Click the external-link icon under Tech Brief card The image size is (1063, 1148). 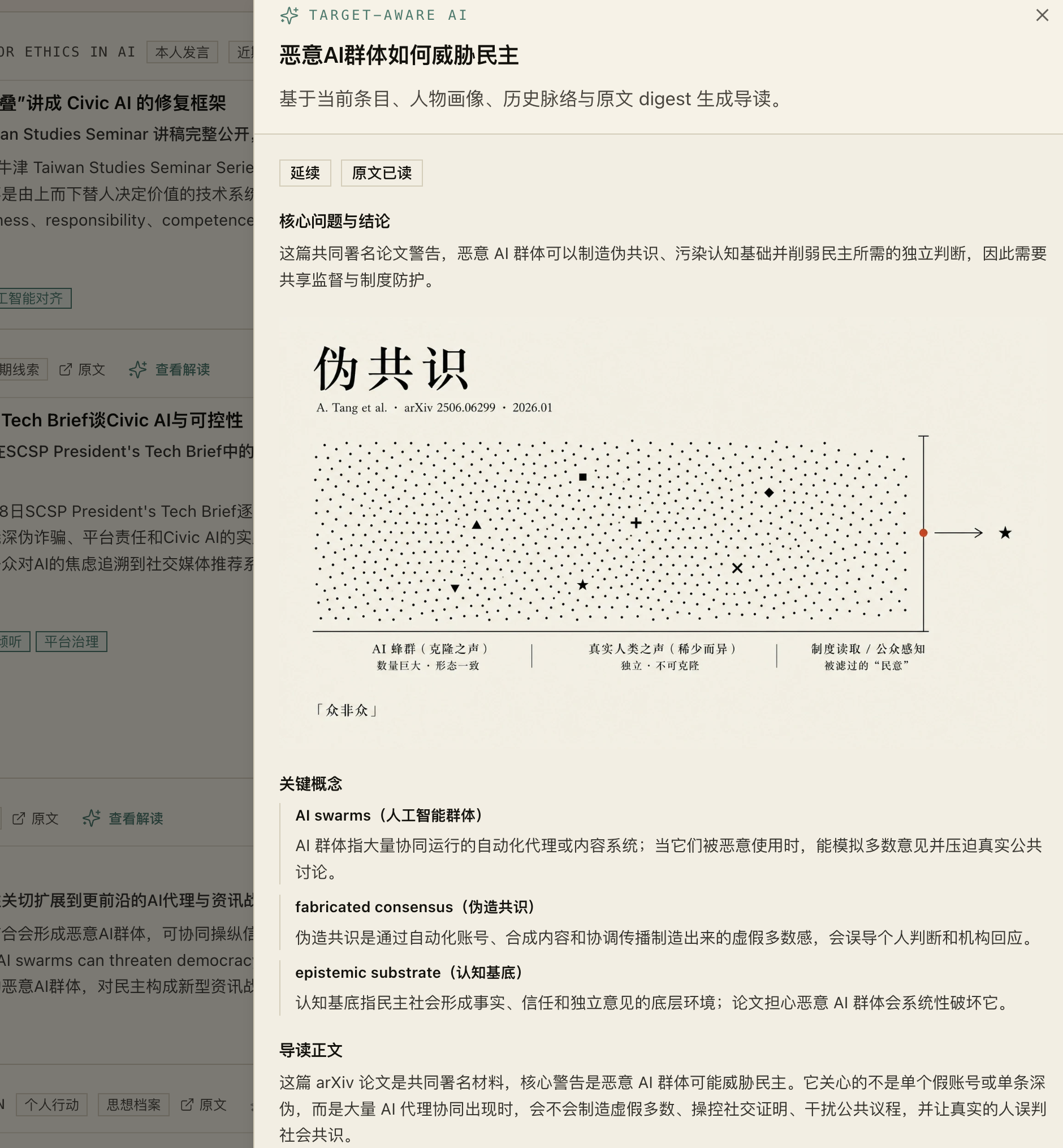[19, 818]
